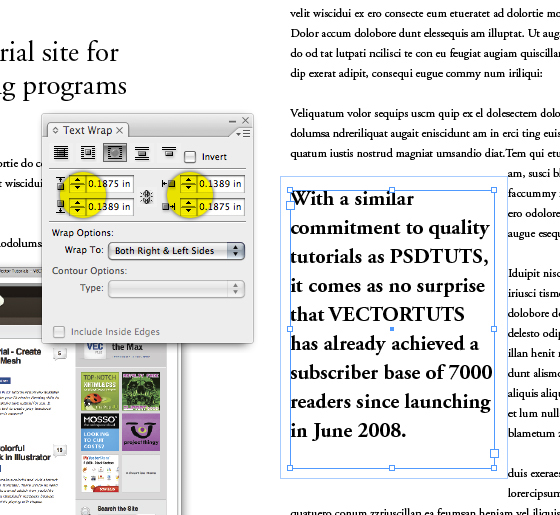Click the top offset field 0.1875 in
560x515 pixels.
tap(110, 184)
